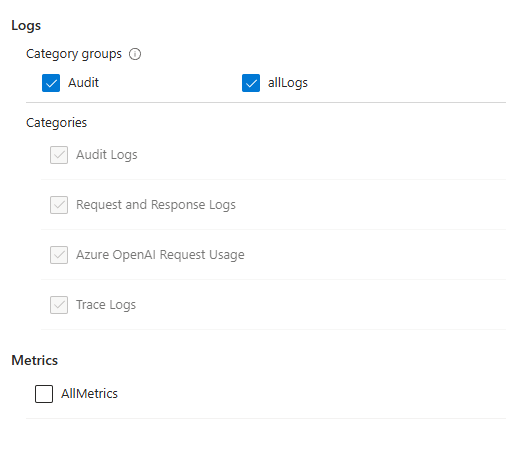Uncheck the allLogs category group checkbox
The image size is (506, 455).
click(x=251, y=83)
